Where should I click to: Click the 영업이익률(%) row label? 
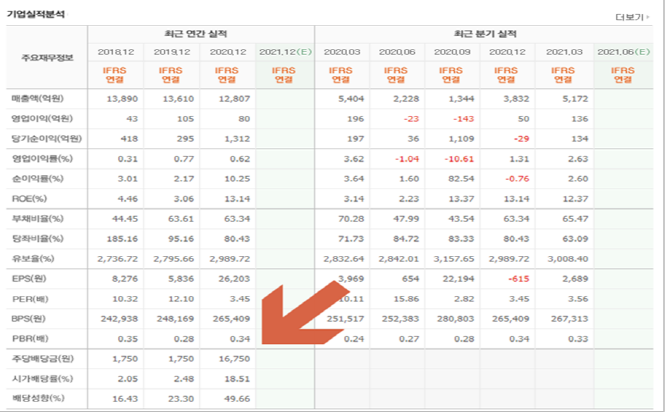coord(42,159)
